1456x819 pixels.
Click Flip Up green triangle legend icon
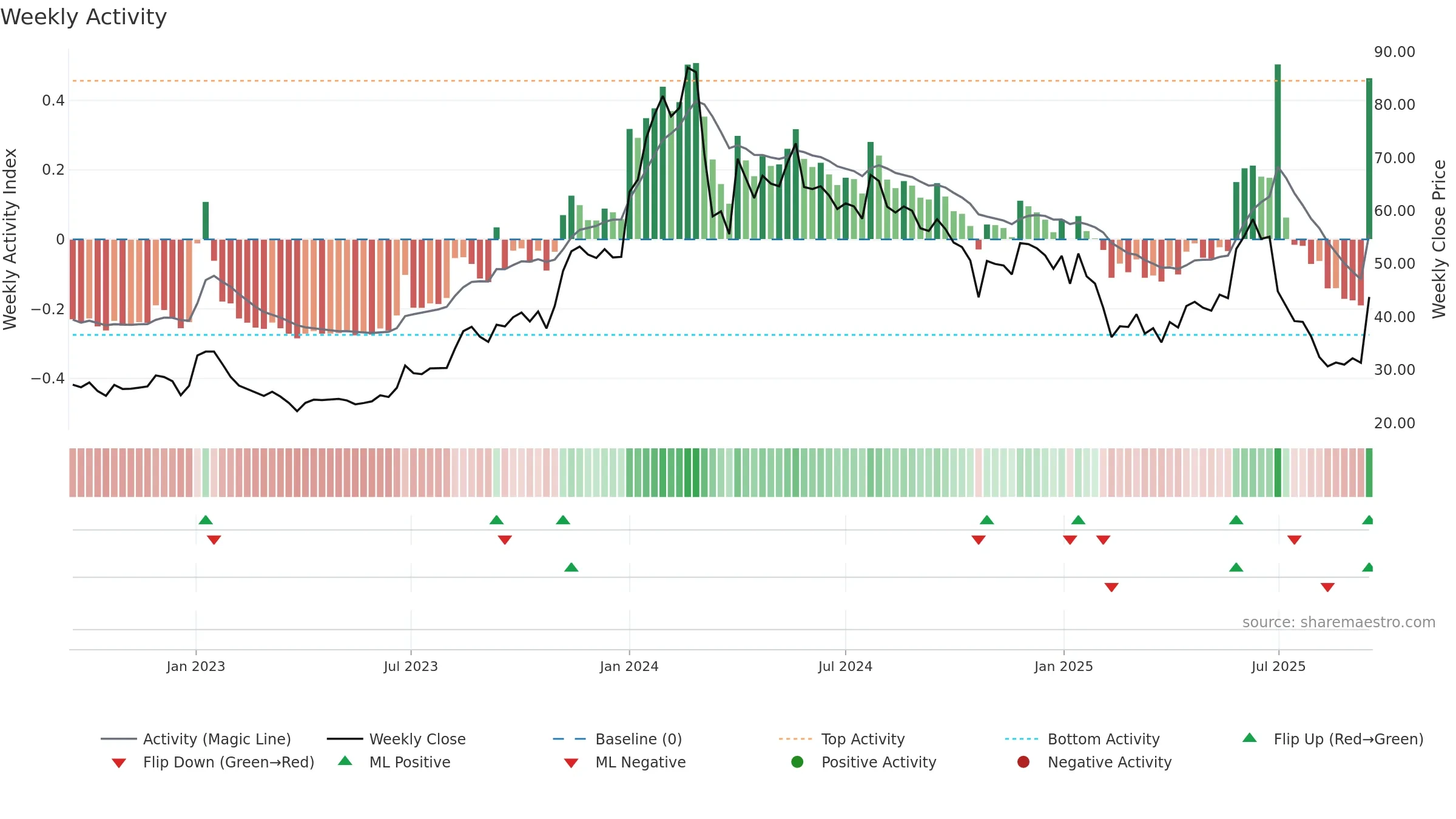point(1250,738)
